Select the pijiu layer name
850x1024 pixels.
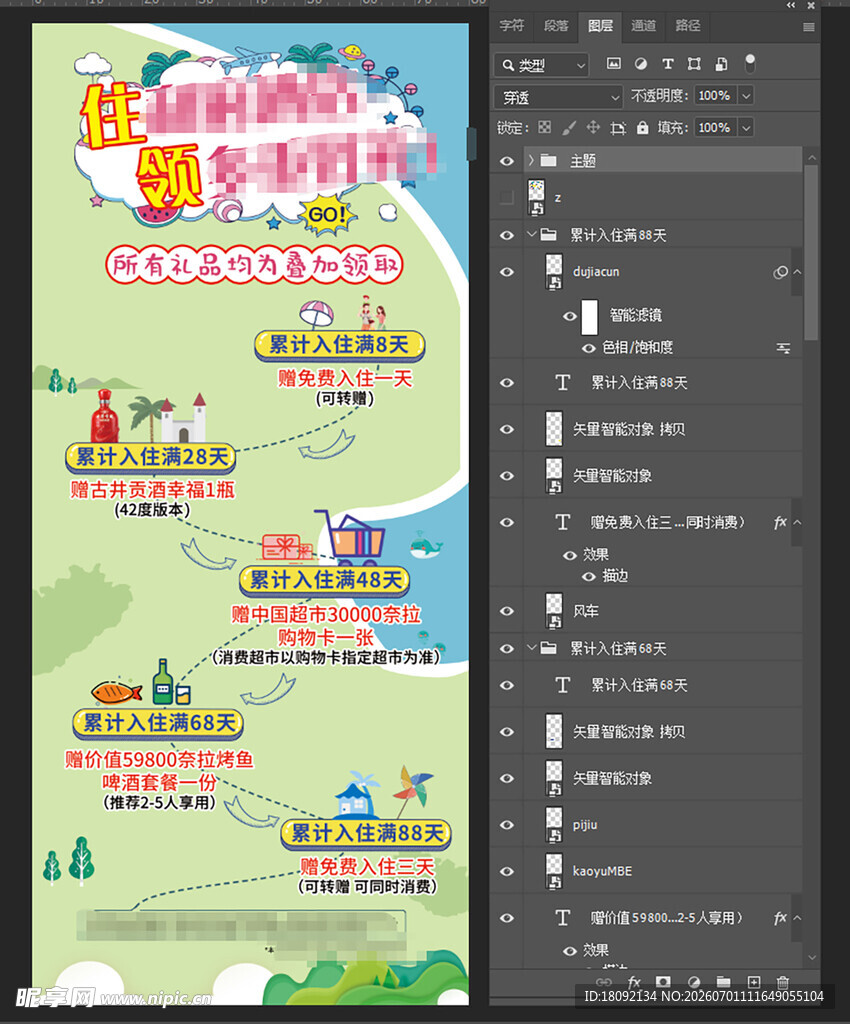click(x=585, y=825)
